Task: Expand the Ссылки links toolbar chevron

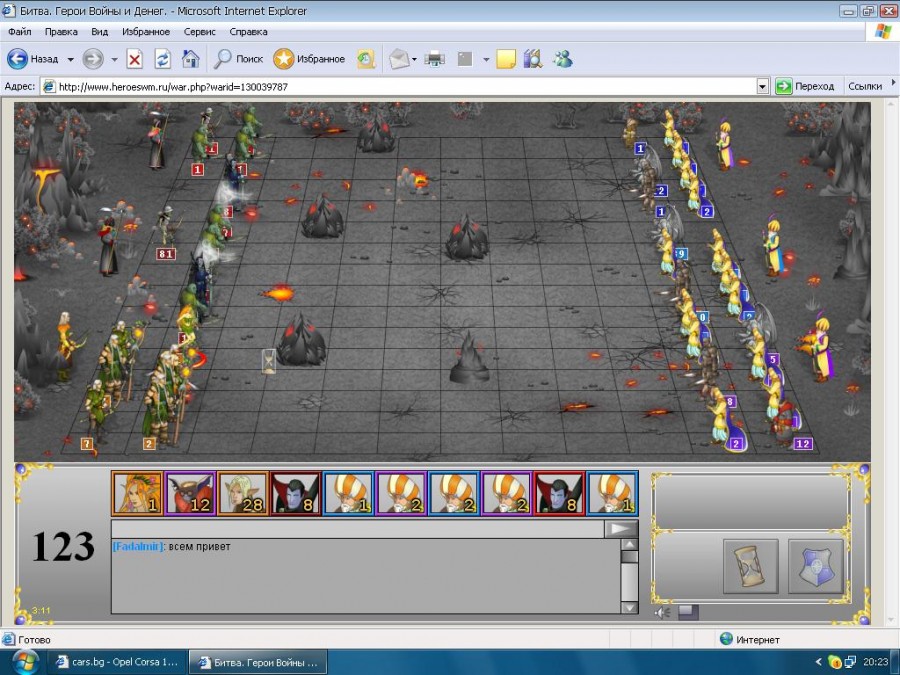Action: pyautogui.click(x=893, y=83)
